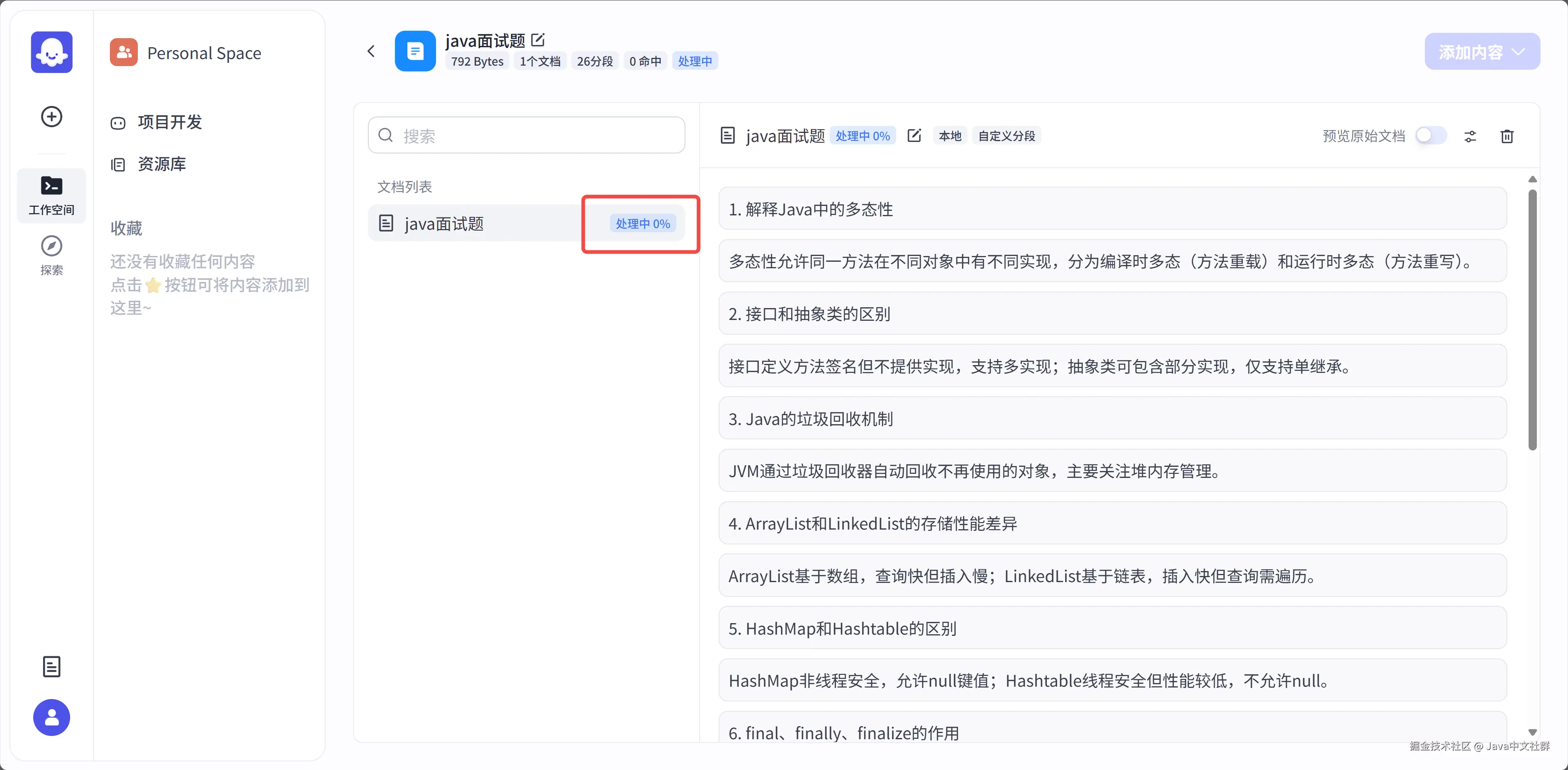Click the 搜索 input field

pos(527,135)
